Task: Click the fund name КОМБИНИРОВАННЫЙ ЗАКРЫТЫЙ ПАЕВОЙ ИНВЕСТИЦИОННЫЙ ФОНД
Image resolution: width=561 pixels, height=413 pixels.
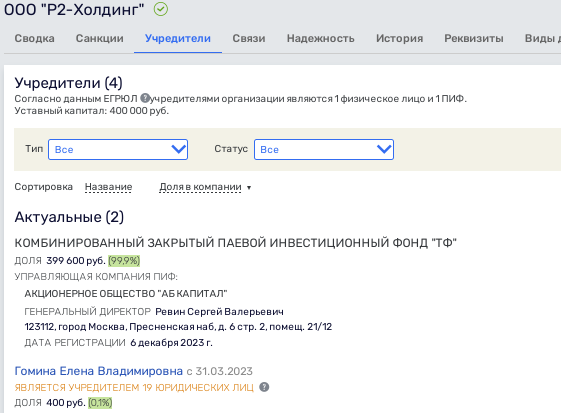Action: (x=235, y=243)
